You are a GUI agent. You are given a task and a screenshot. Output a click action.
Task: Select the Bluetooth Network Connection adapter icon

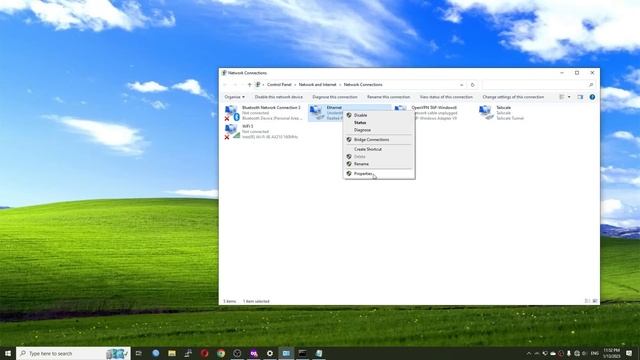(x=231, y=113)
